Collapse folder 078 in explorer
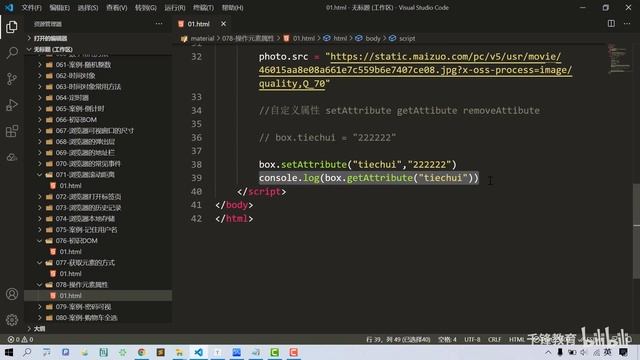640x360 pixels. [40, 284]
